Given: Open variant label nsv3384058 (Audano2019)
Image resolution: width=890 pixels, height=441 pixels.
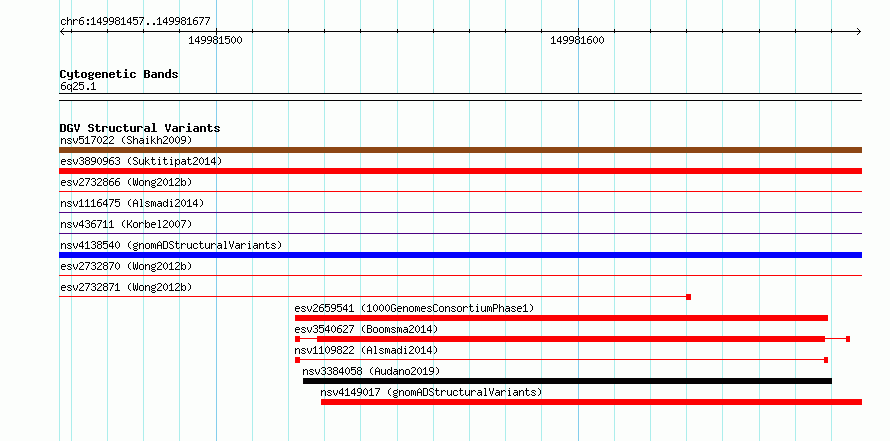Looking at the screenshot, I should tap(371, 371).
